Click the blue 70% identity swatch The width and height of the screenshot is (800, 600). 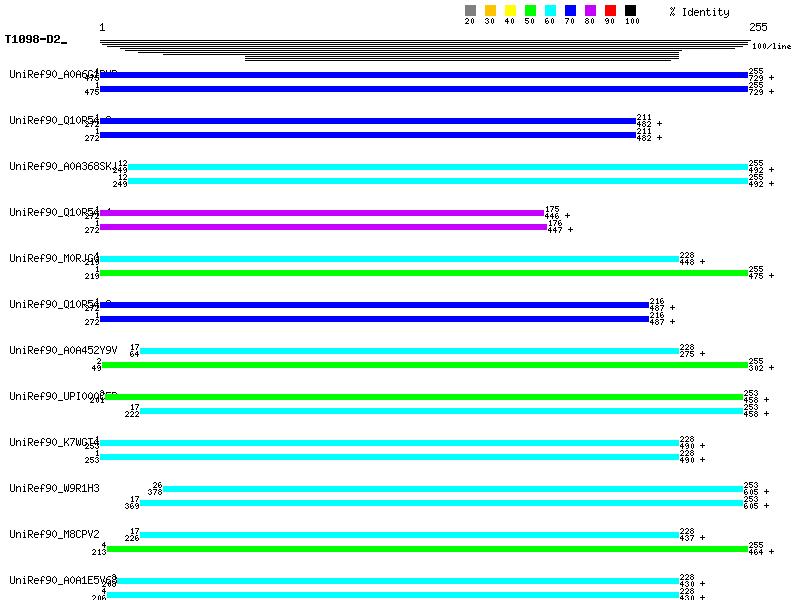click(570, 11)
